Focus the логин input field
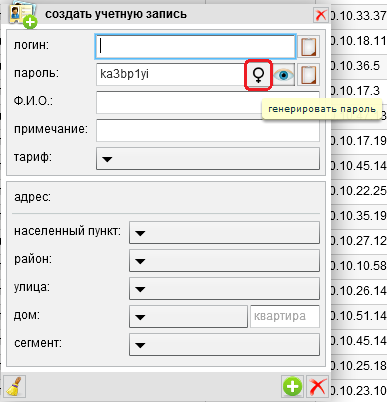This screenshot has width=387, height=402. pos(195,46)
